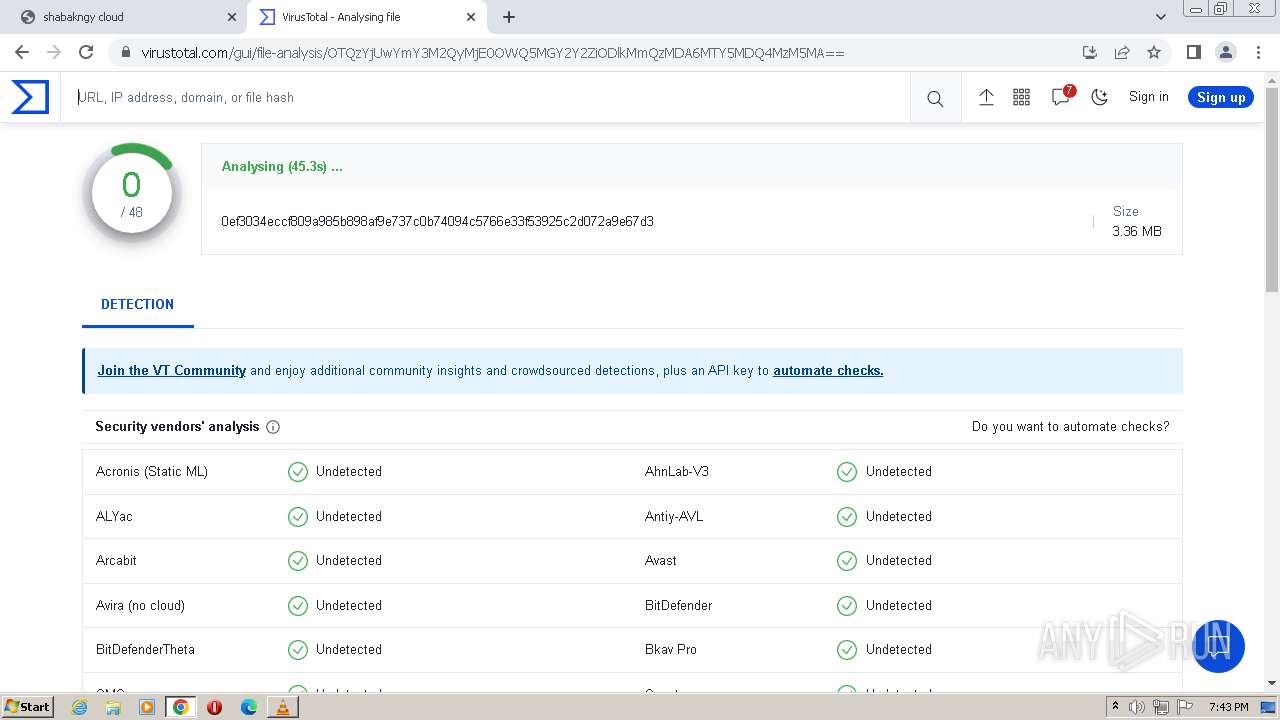Open the Windows Start menu
1280x720 pixels.
click(x=28, y=706)
